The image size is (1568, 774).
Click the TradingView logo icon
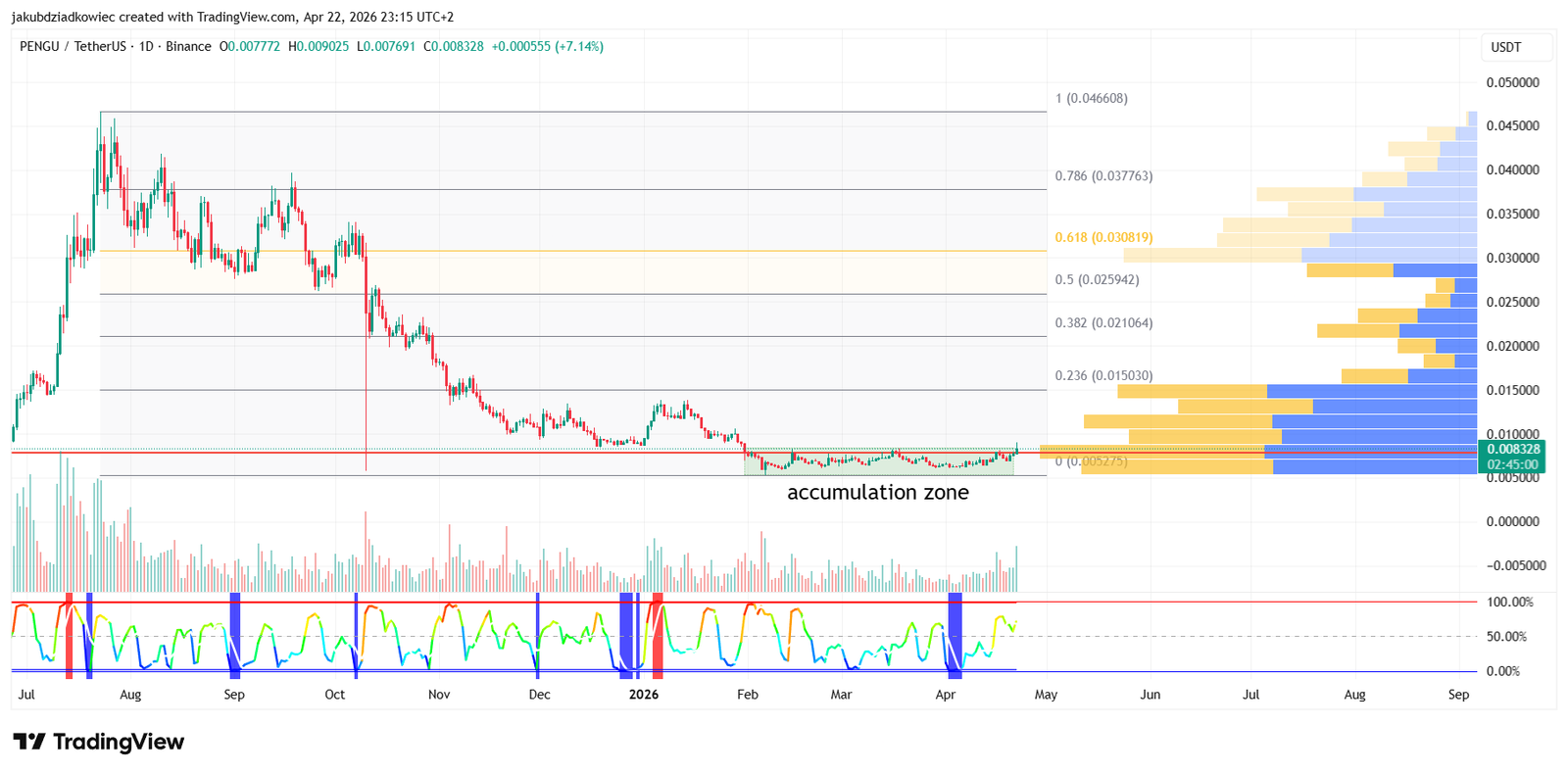(x=28, y=742)
